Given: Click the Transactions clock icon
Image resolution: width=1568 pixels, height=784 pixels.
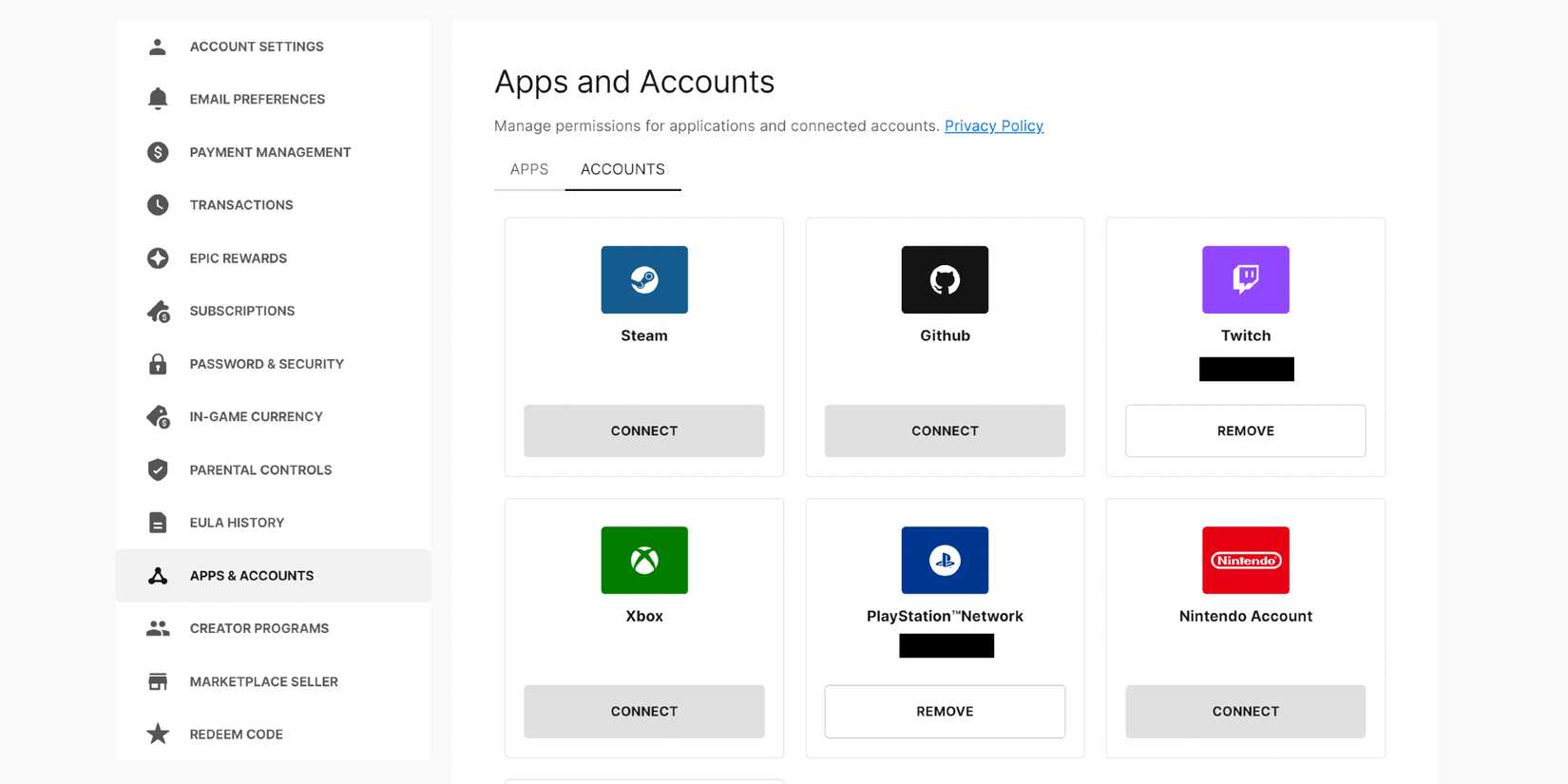Looking at the screenshot, I should [x=158, y=205].
